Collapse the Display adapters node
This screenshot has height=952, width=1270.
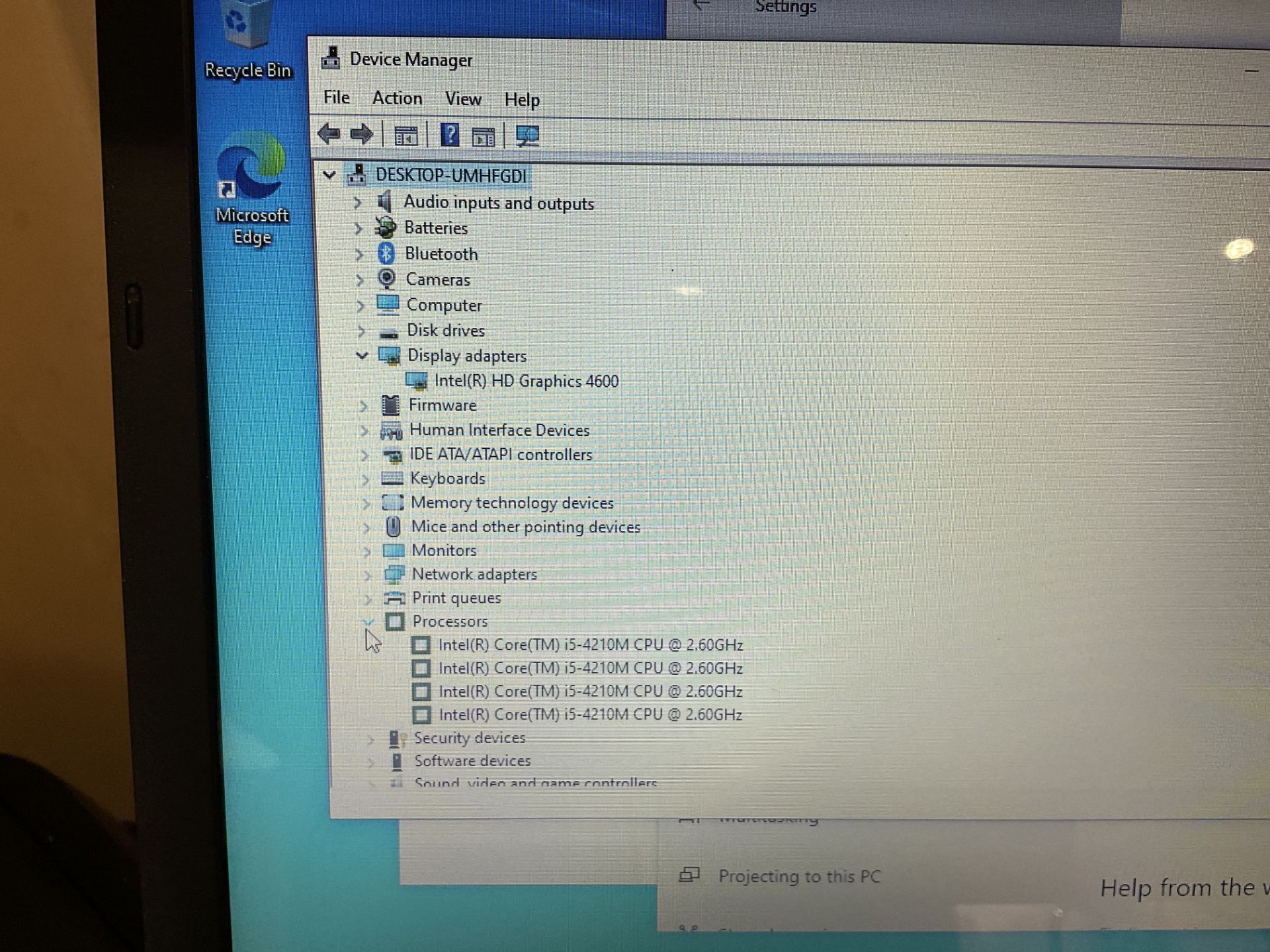(x=362, y=356)
